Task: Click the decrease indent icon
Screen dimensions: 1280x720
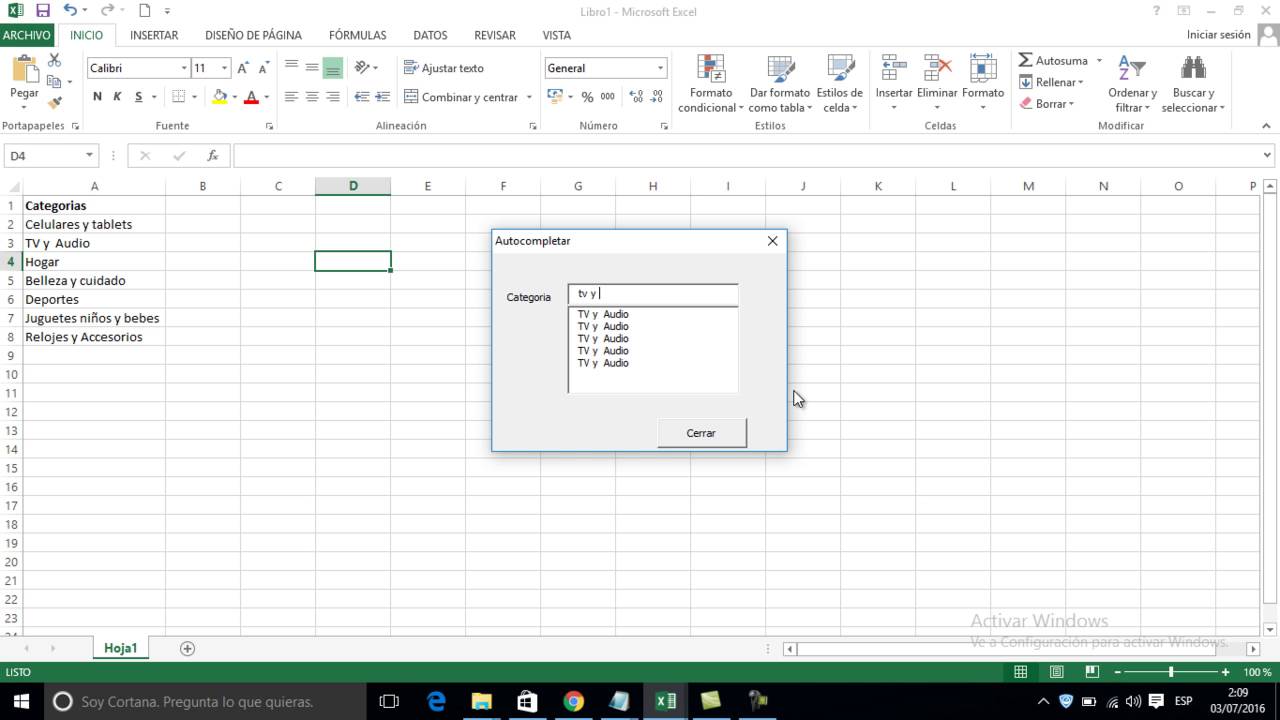Action: tap(362, 97)
